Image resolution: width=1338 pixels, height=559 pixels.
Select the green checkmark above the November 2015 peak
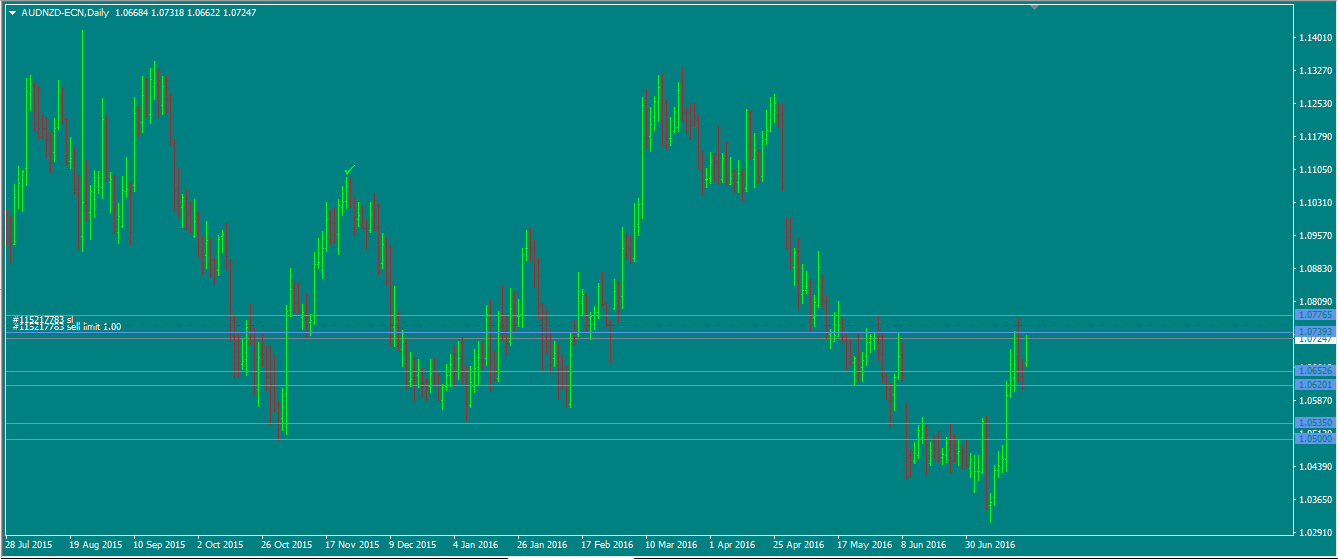pyautogui.click(x=349, y=171)
